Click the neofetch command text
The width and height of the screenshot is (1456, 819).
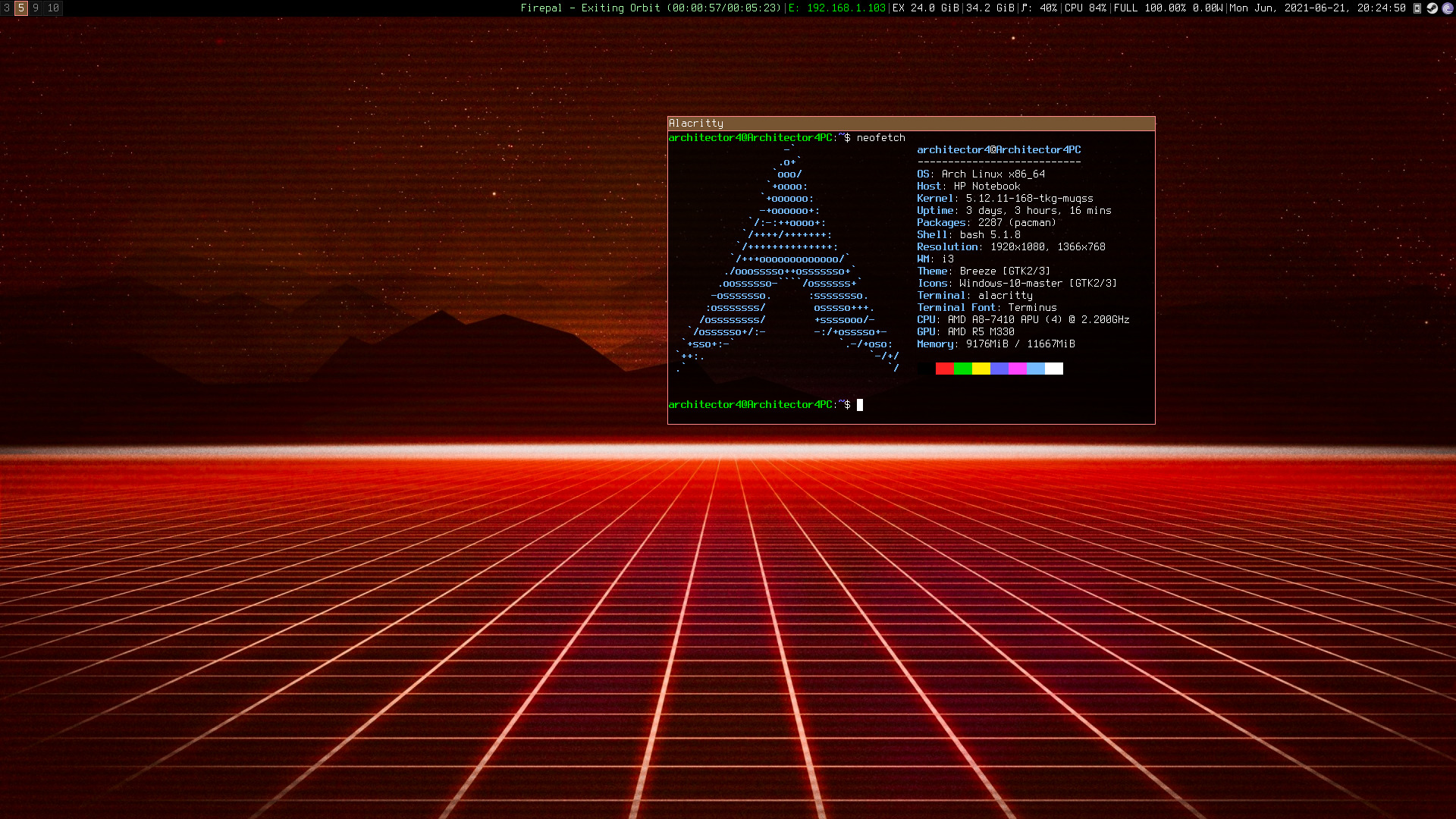point(880,138)
